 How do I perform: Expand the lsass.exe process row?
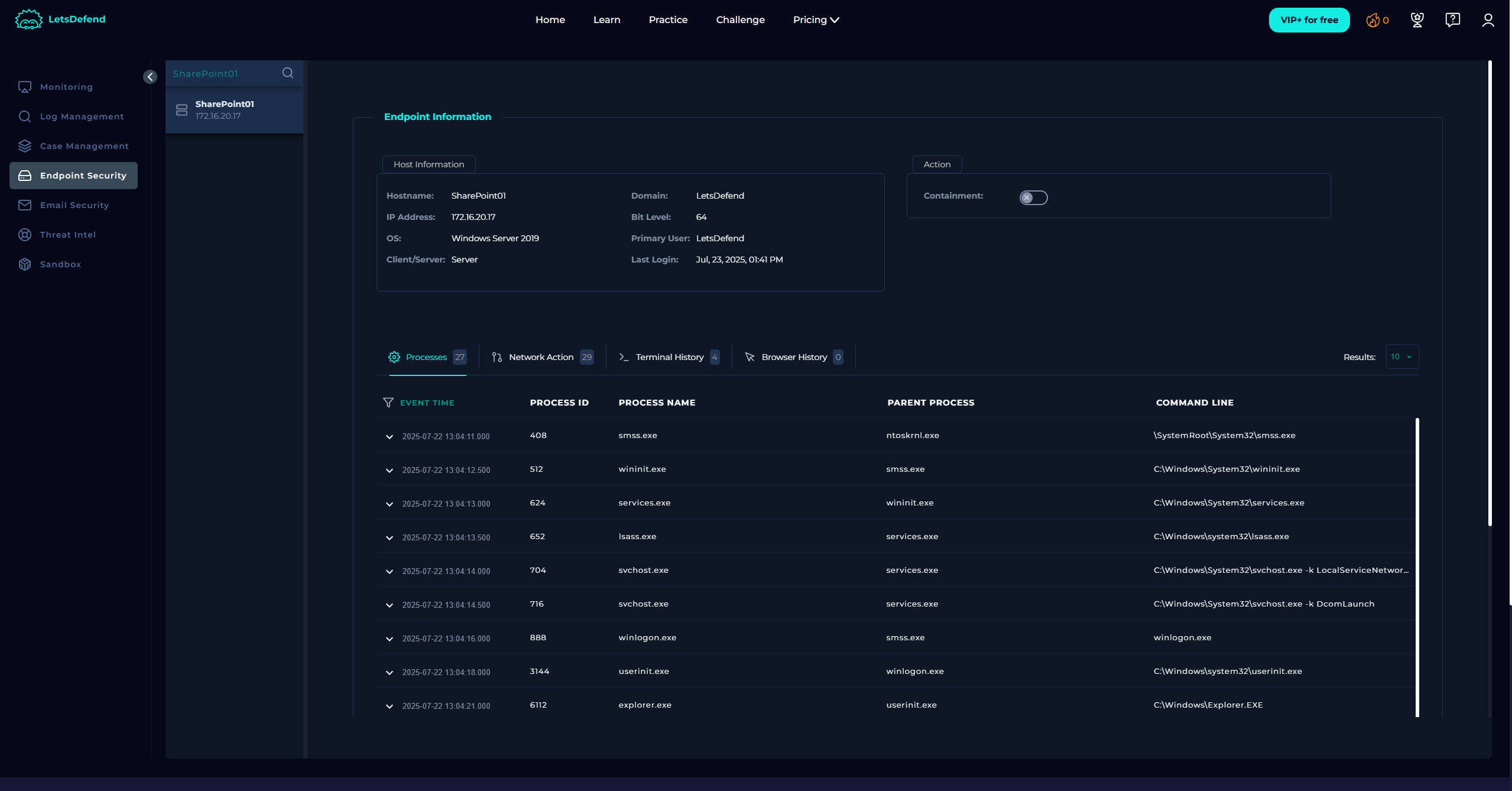[390, 538]
